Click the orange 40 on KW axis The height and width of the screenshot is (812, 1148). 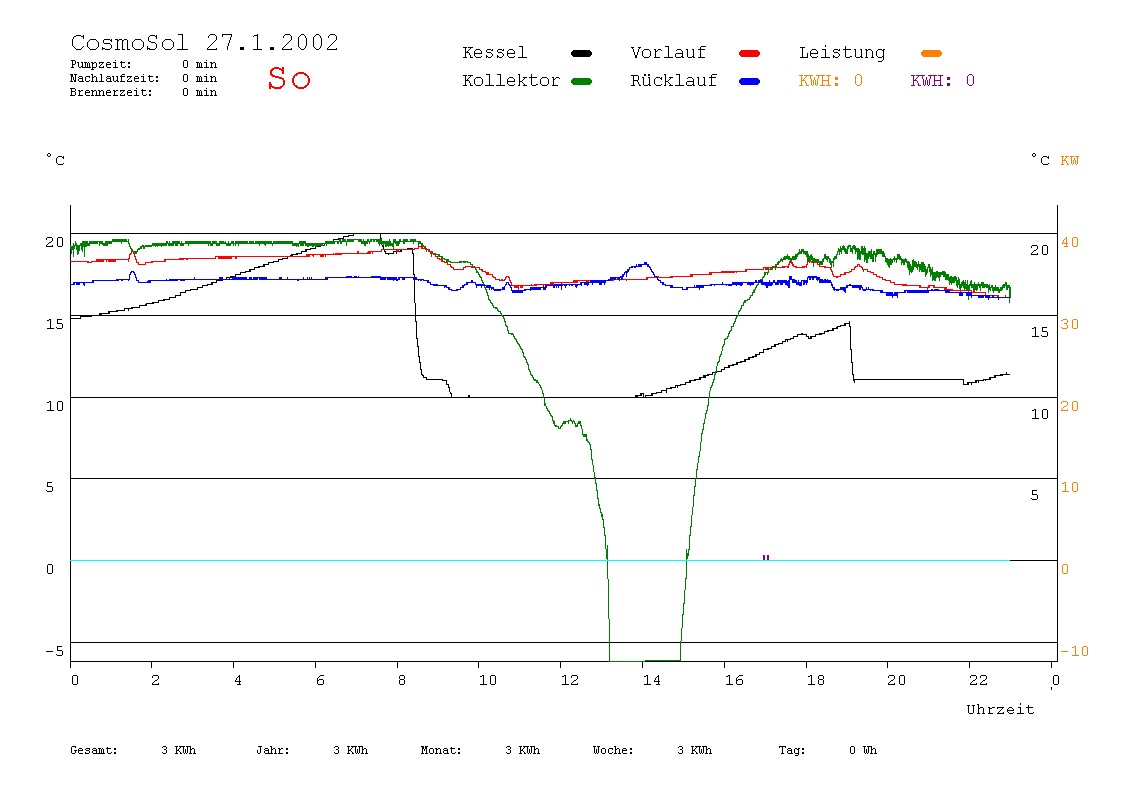click(1070, 242)
